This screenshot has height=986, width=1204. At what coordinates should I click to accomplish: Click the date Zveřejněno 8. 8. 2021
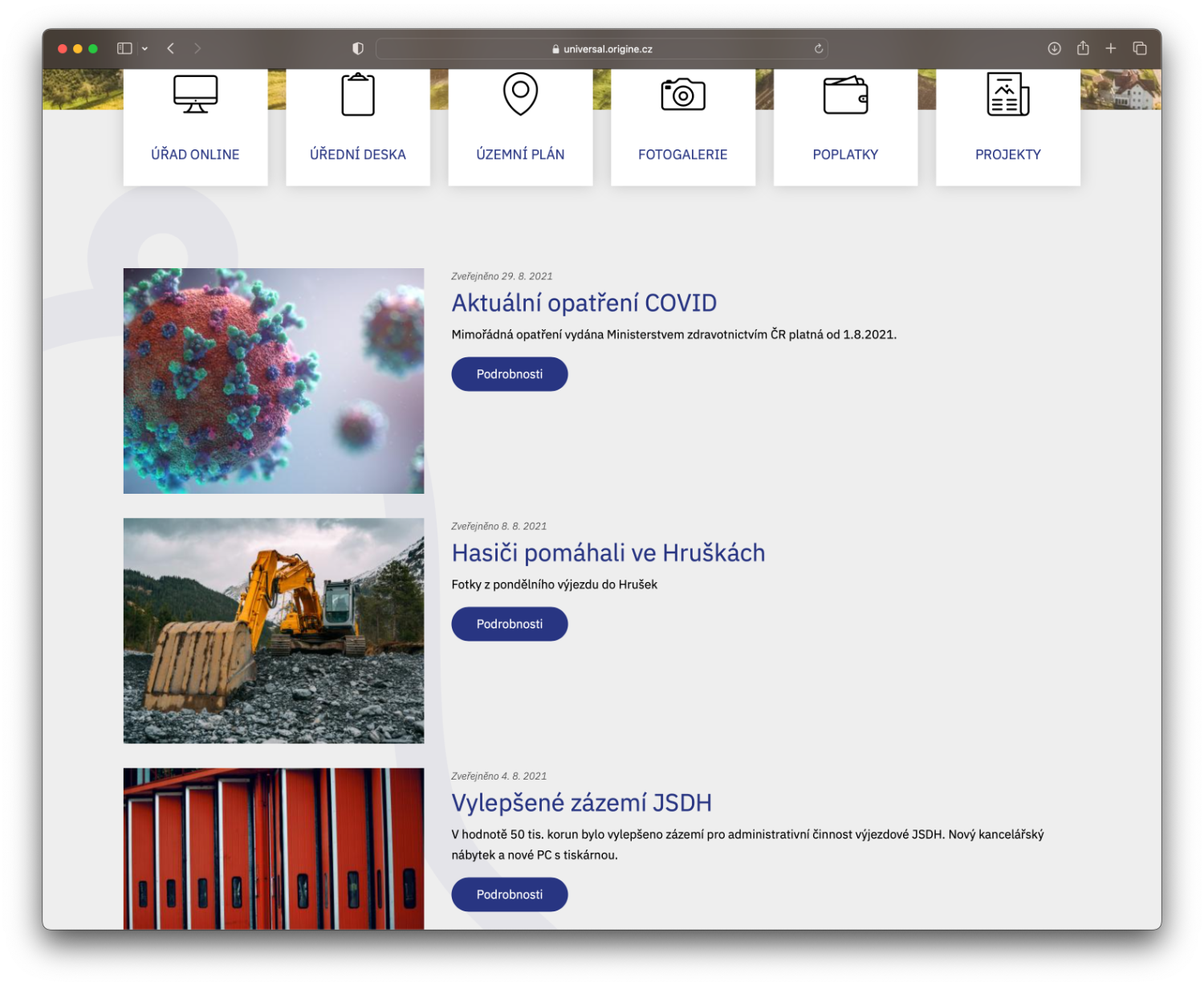[498, 526]
